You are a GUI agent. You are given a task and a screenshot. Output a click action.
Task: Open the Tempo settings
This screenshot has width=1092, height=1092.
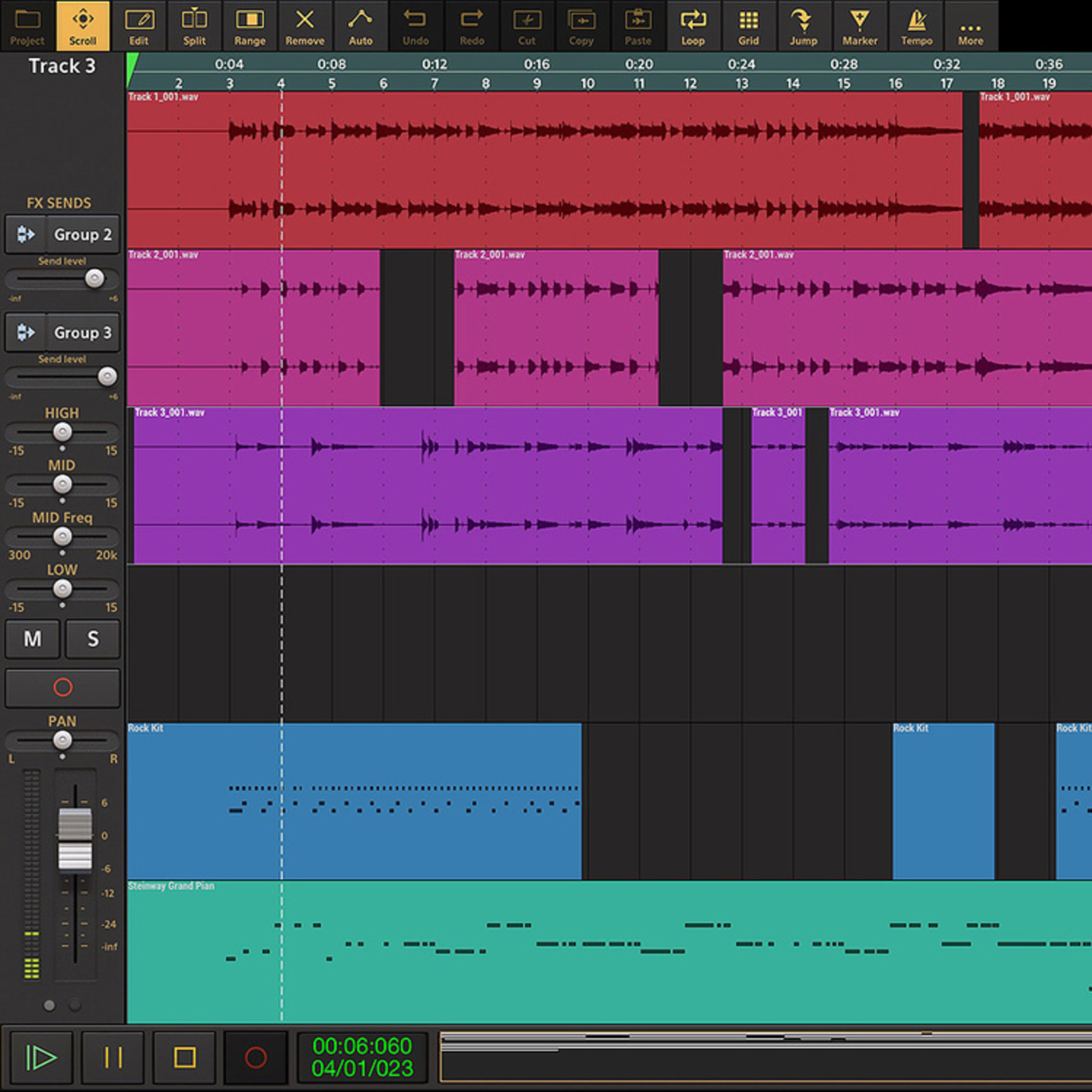[916, 26]
